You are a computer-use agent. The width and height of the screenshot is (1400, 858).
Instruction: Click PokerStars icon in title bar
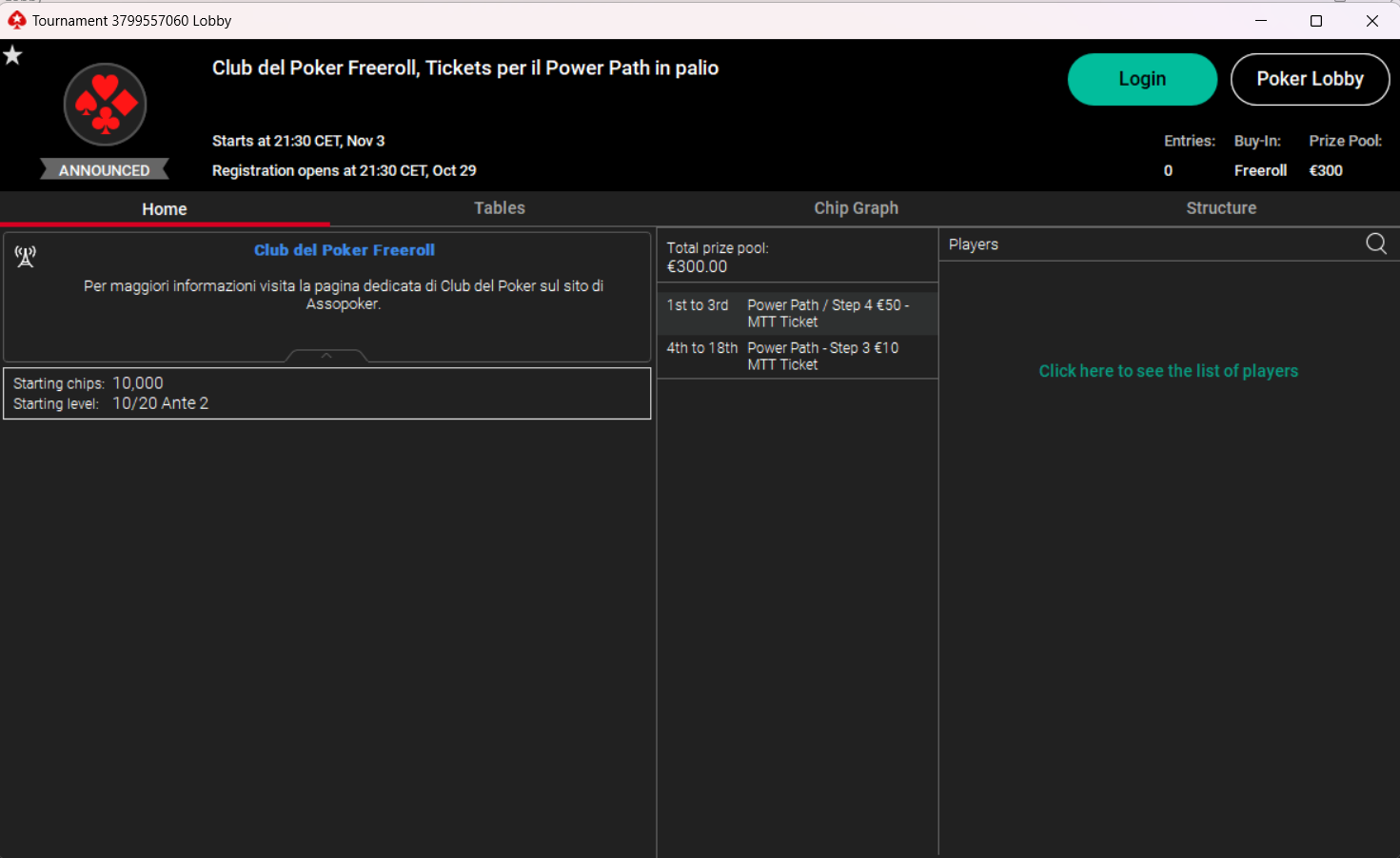click(16, 20)
